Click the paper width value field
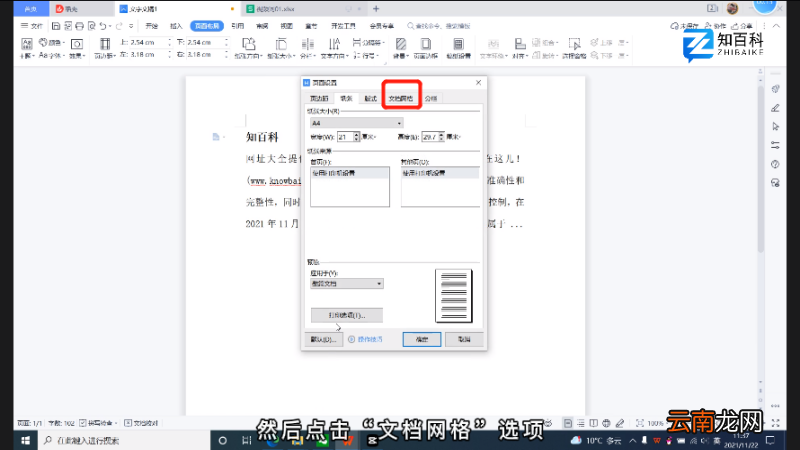This screenshot has height=450, width=800. tap(345, 137)
